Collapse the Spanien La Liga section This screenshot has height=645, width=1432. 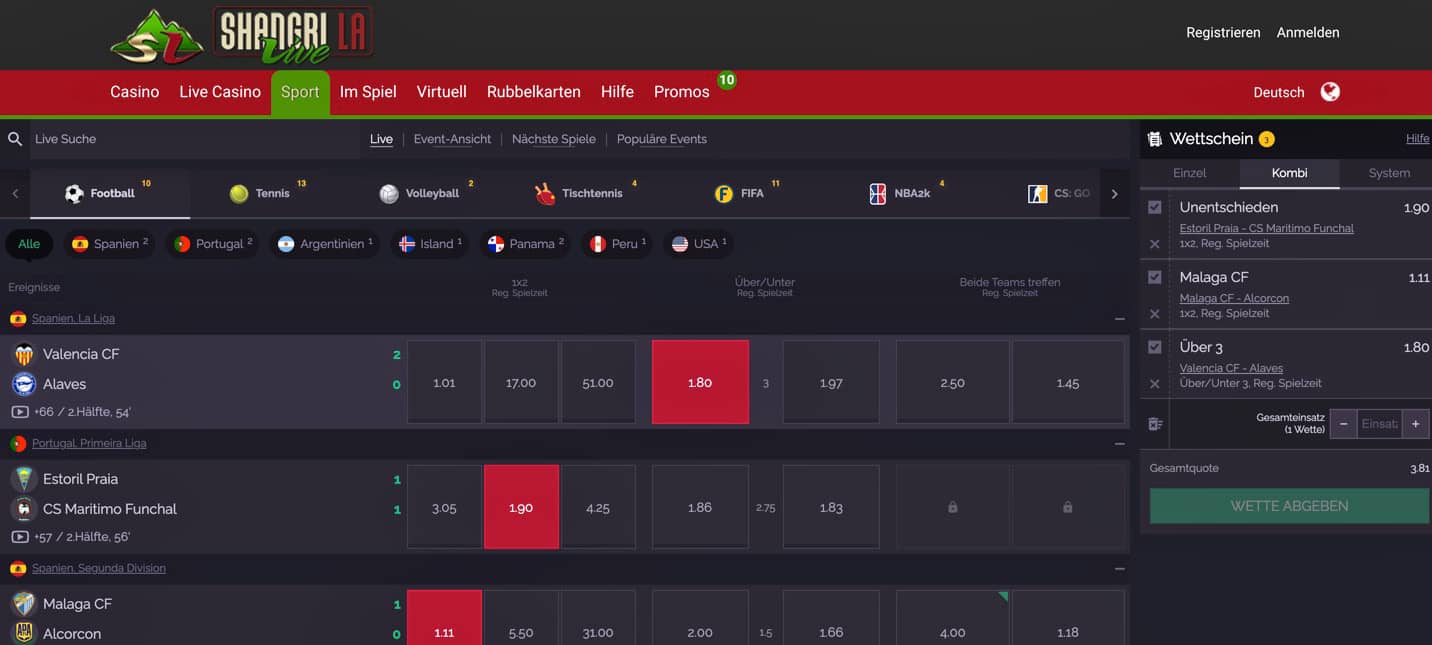point(1119,319)
